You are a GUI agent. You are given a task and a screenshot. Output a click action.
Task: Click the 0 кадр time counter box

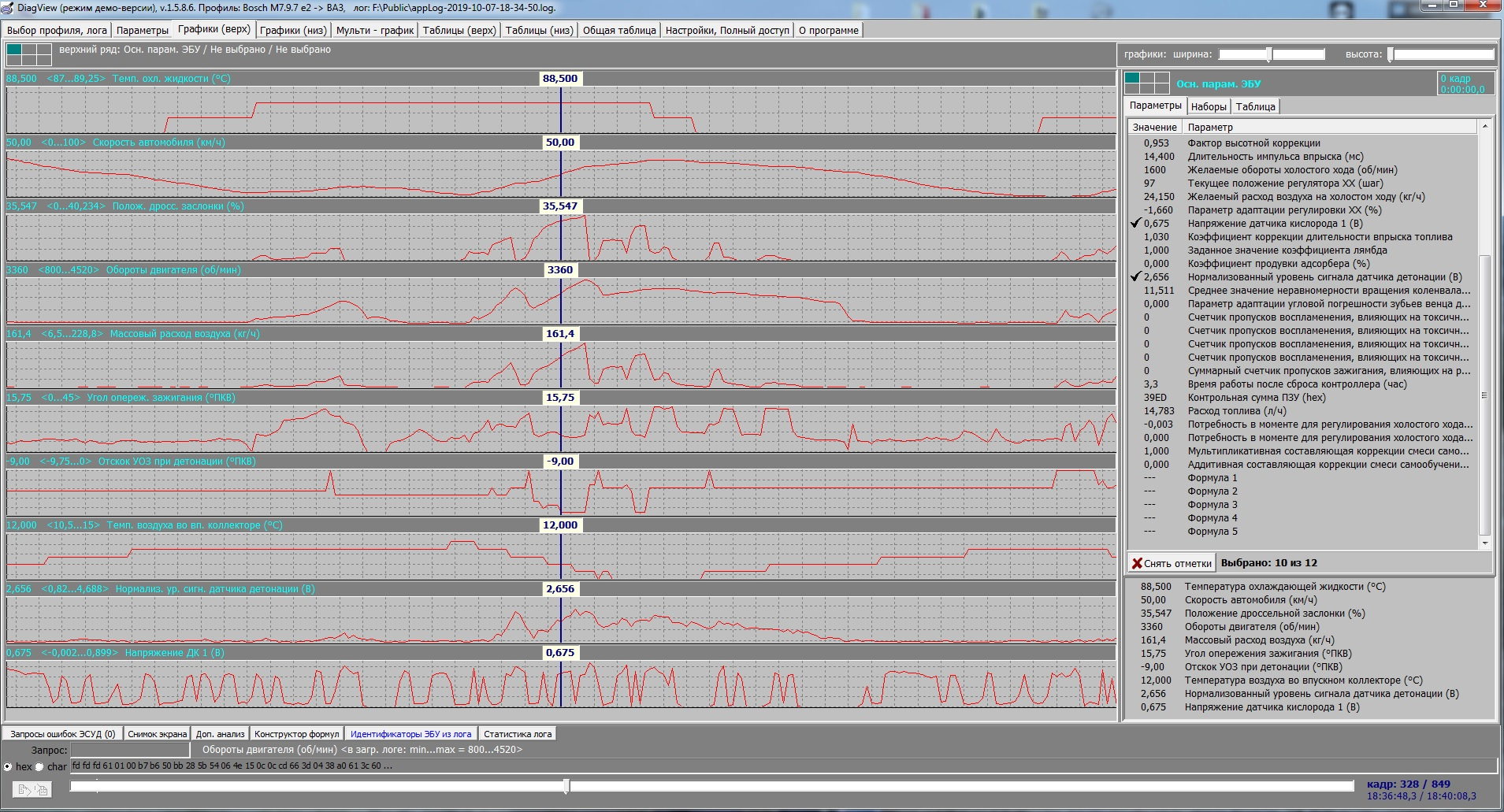(x=1465, y=83)
